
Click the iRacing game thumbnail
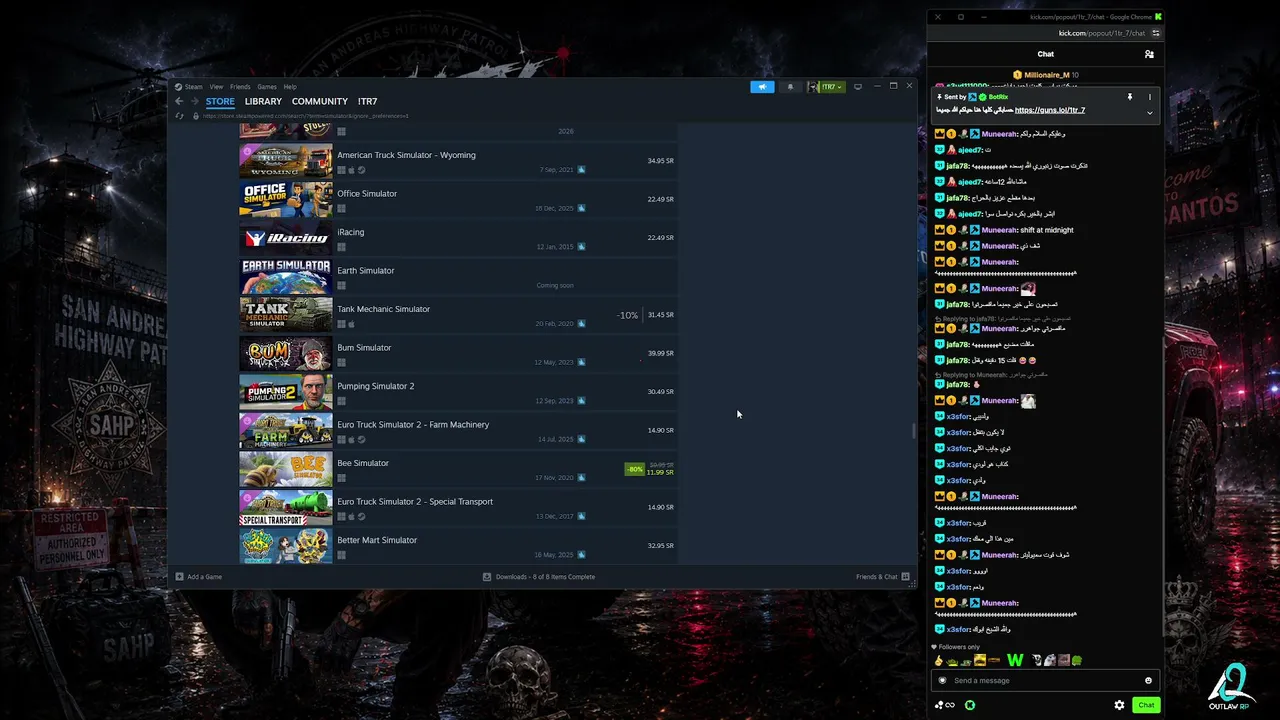286,238
